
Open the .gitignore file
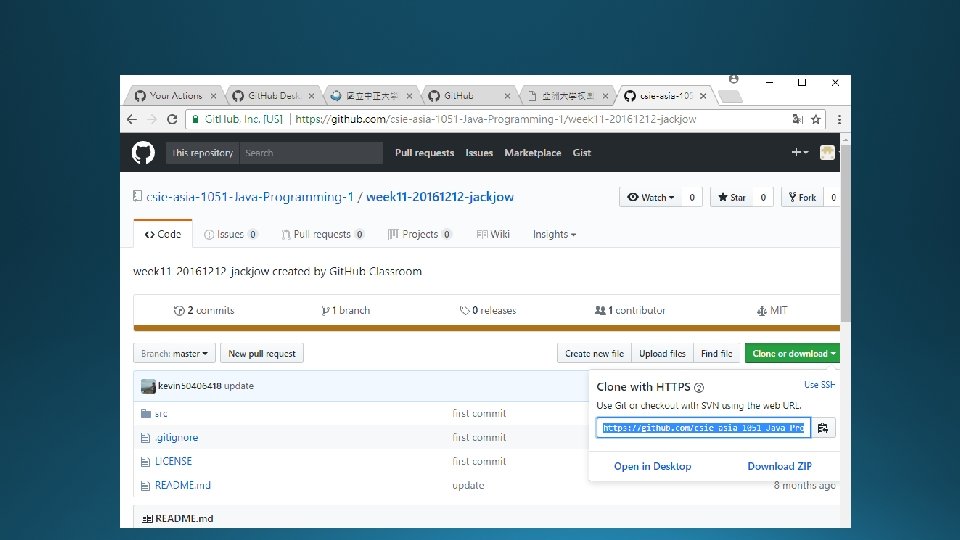[176, 438]
